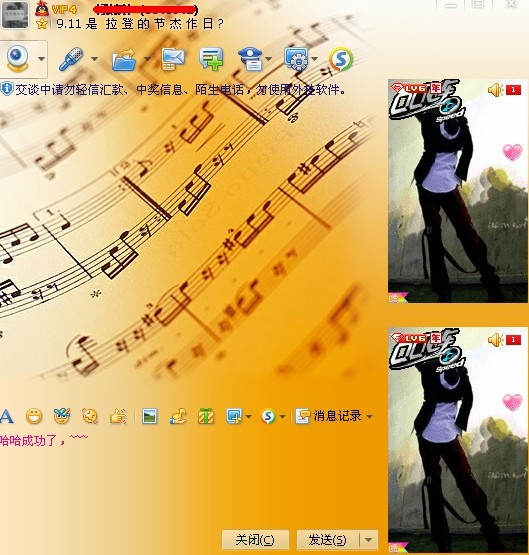
Task: Click the 发送(S) send button
Action: 328,540
